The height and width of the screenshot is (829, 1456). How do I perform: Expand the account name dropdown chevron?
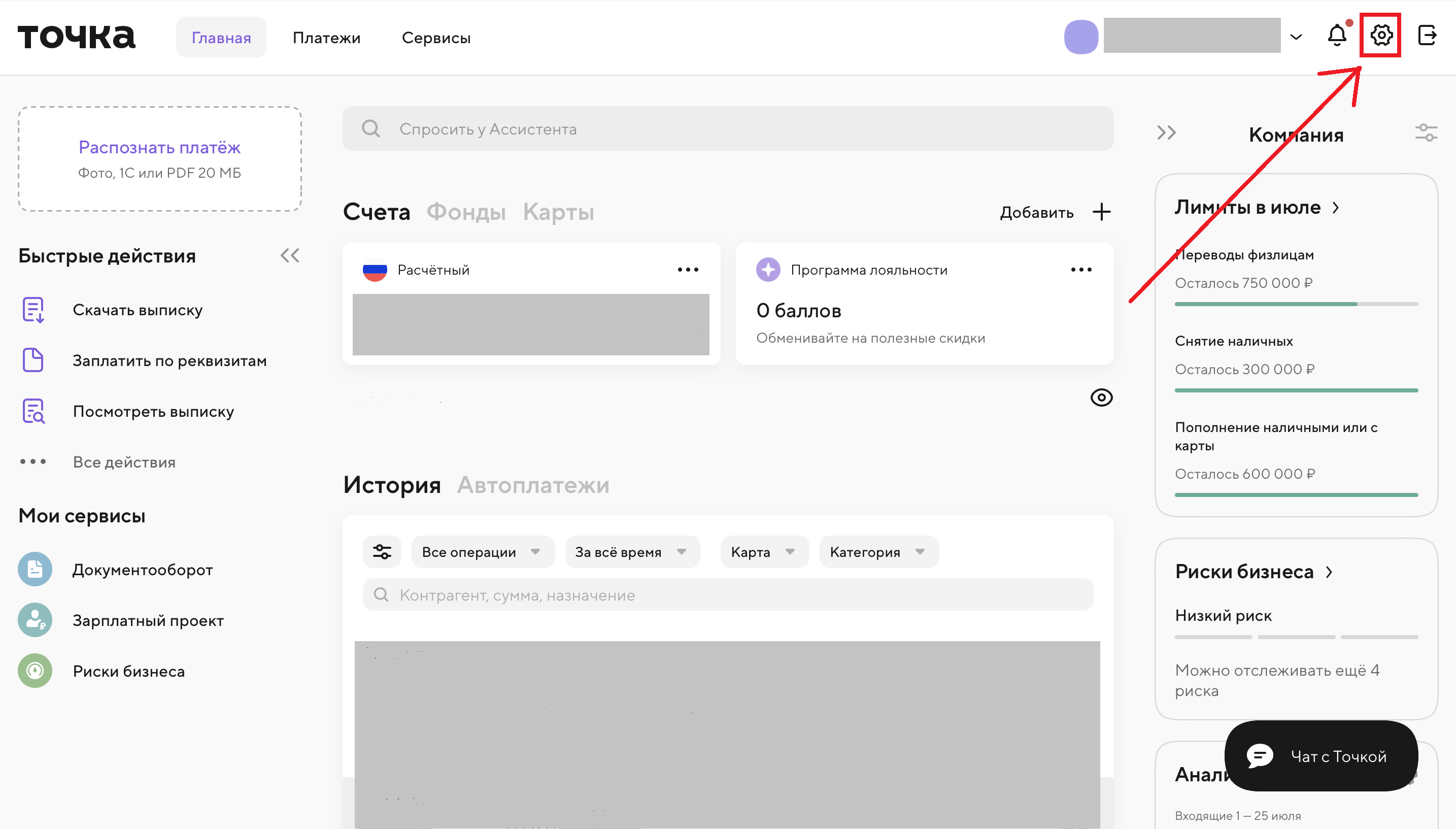(x=1296, y=38)
